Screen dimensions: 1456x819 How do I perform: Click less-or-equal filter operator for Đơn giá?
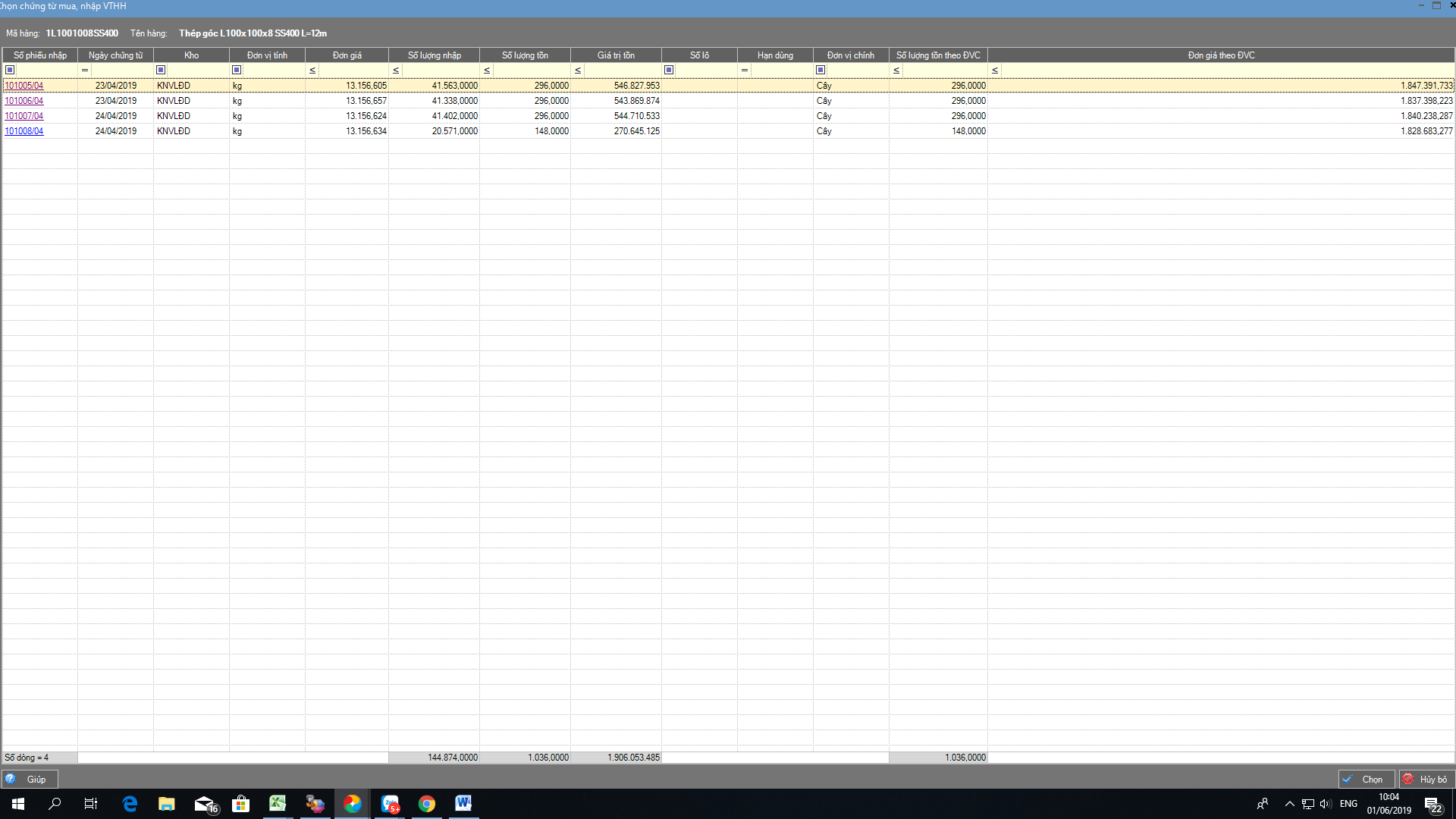[x=312, y=70]
